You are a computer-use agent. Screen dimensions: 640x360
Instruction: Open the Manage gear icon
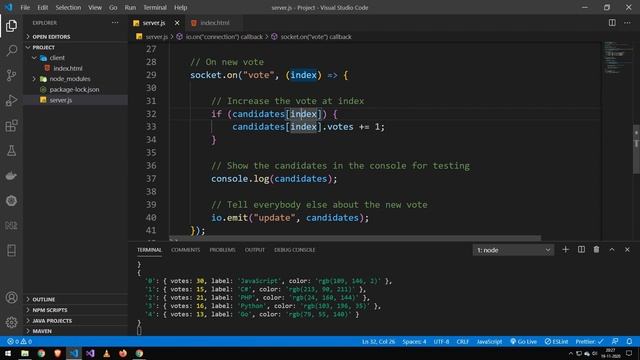11,322
